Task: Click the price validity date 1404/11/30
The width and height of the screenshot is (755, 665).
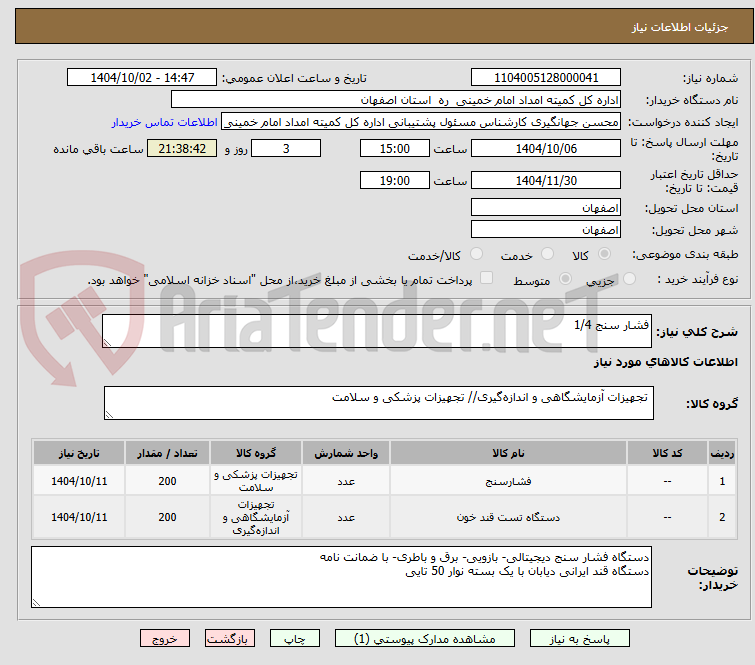Action: pyautogui.click(x=546, y=181)
